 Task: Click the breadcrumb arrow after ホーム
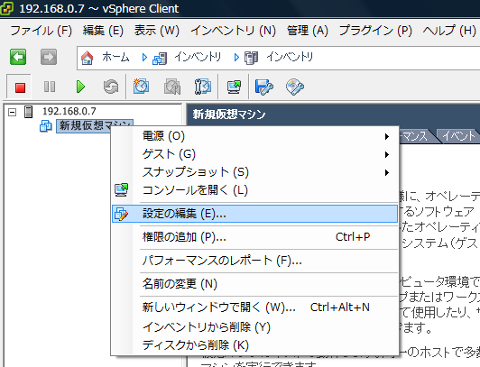pyautogui.click(x=144, y=58)
